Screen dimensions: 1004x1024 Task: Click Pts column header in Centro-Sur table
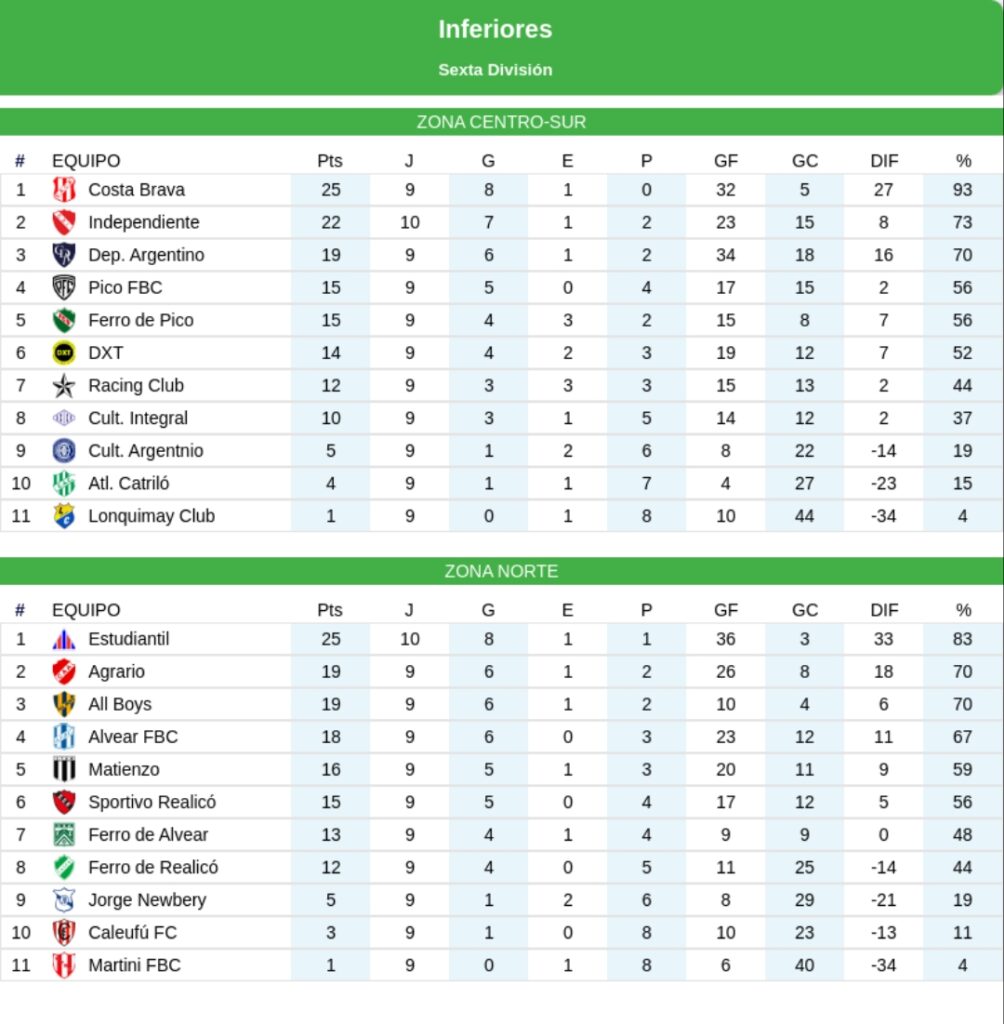[330, 161]
